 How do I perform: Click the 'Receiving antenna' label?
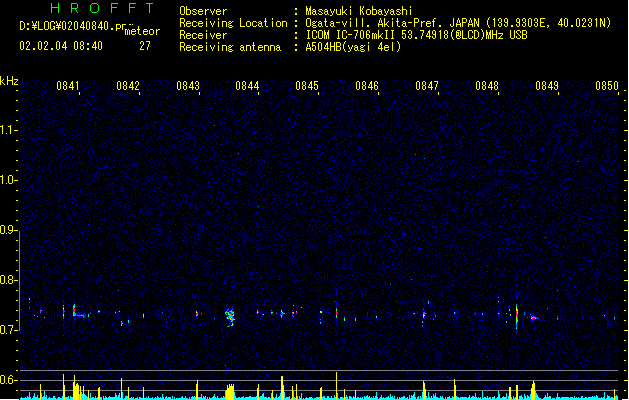(x=230, y=47)
